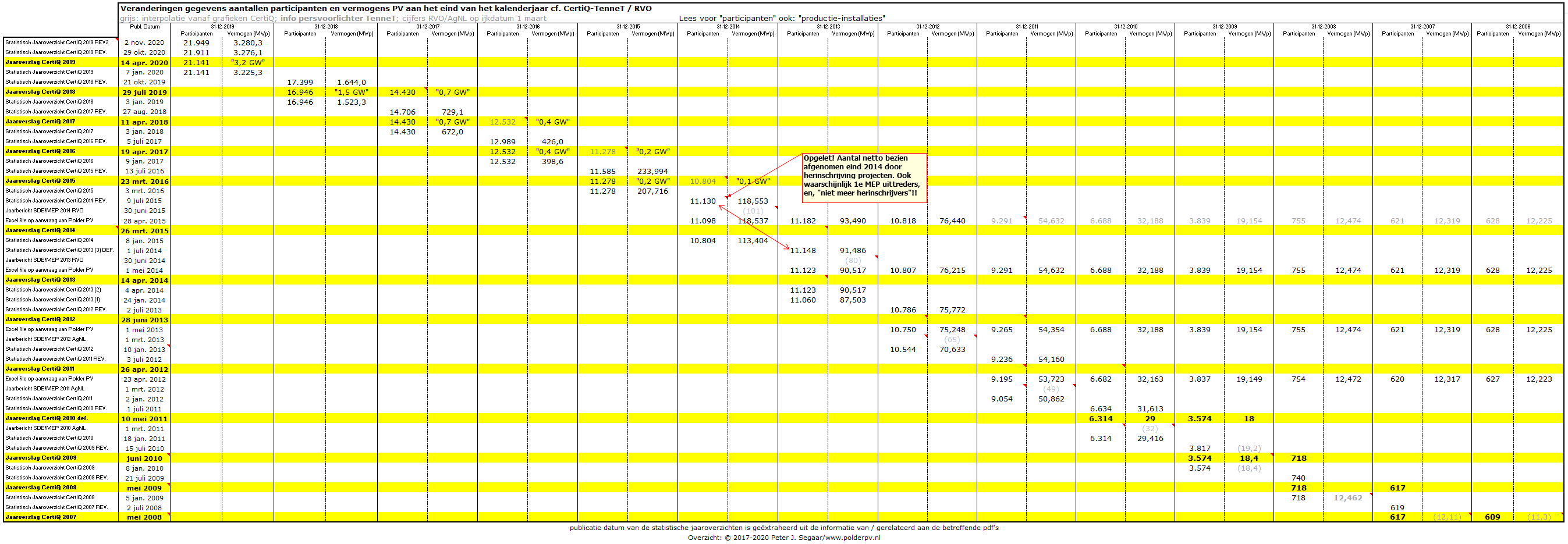Click the participant count 11.130
This screenshot has width=1568, height=544.
click(x=703, y=201)
